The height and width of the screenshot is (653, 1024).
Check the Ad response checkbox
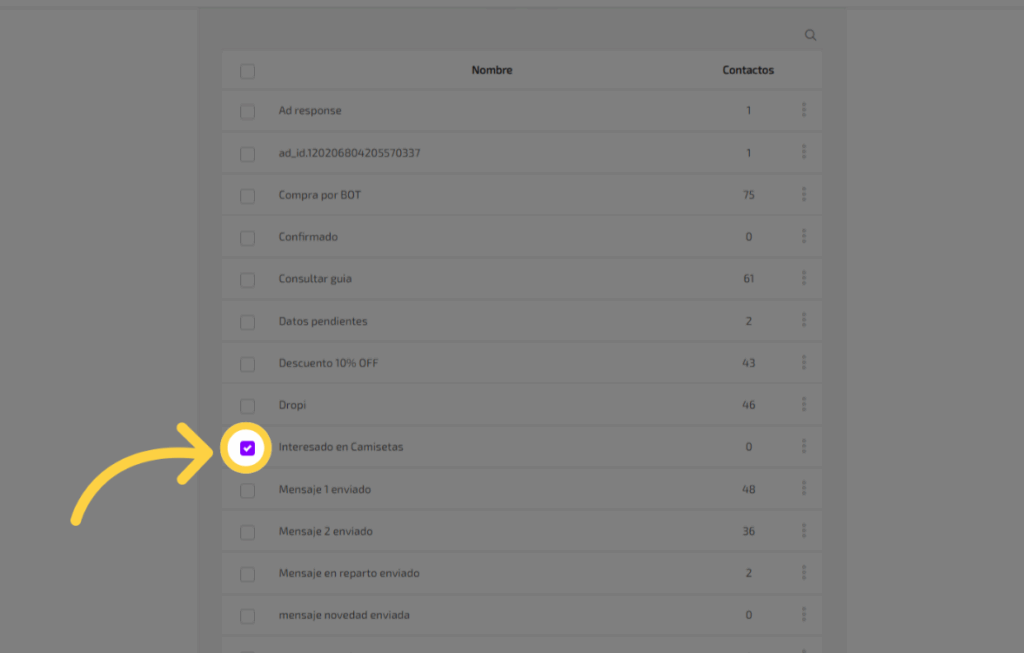coord(247,112)
